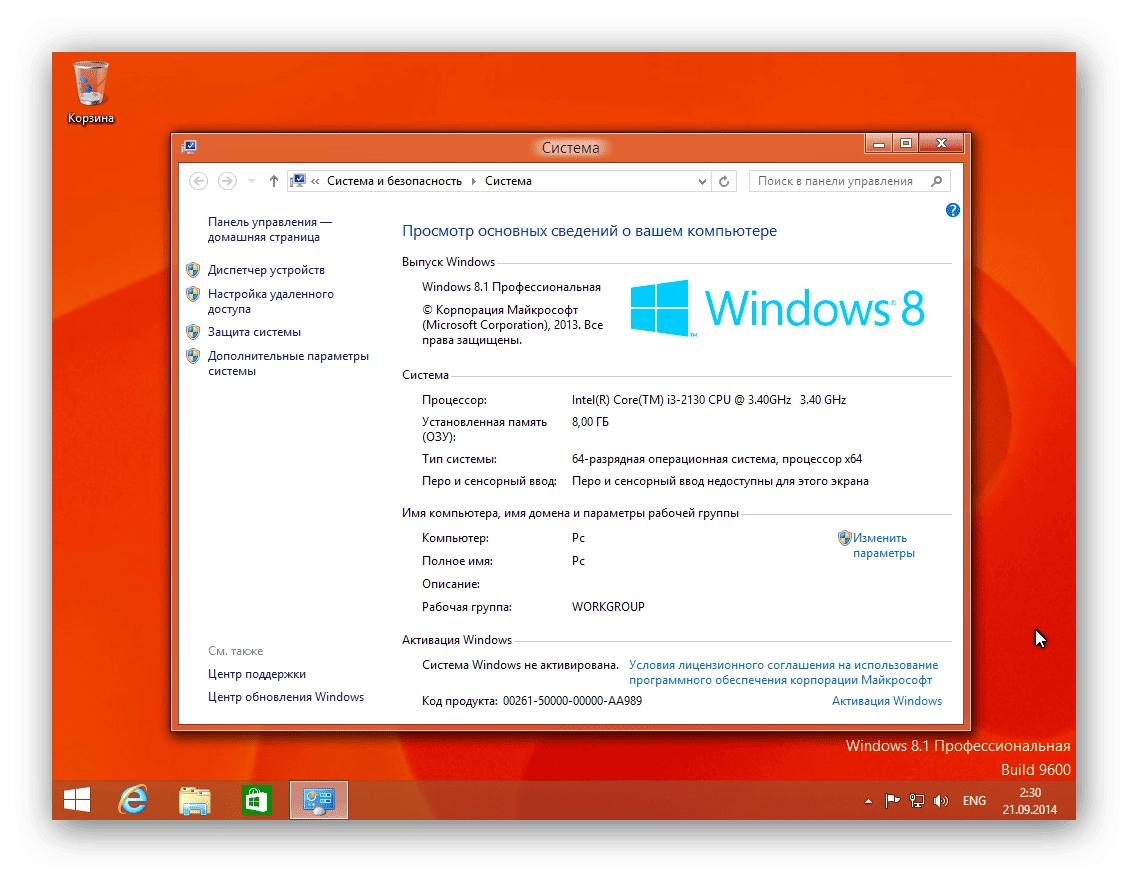Screen dimensions: 1128x872
Task: Expand the double-chevron breadcrumb overflow
Action: [315, 181]
